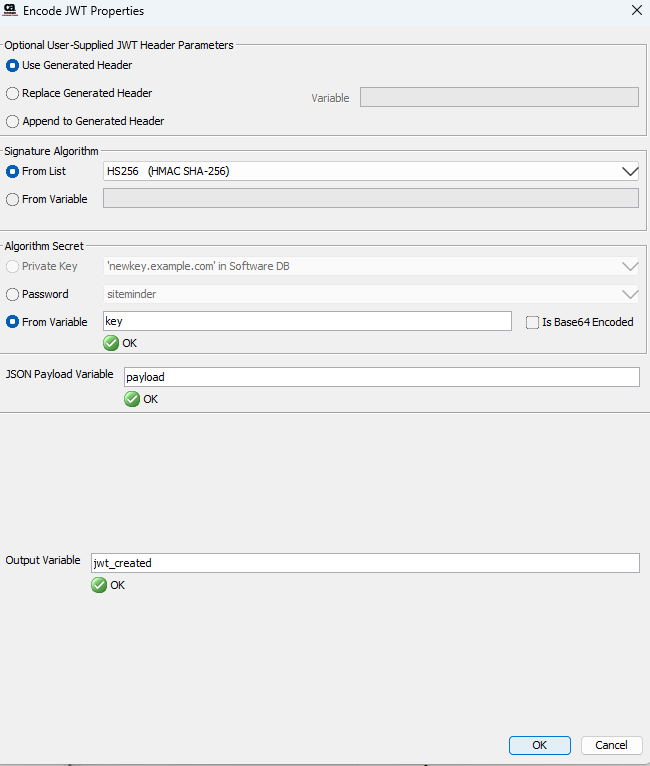Click the green checkmark under payload field
This screenshot has height=766, width=650.
tap(131, 399)
